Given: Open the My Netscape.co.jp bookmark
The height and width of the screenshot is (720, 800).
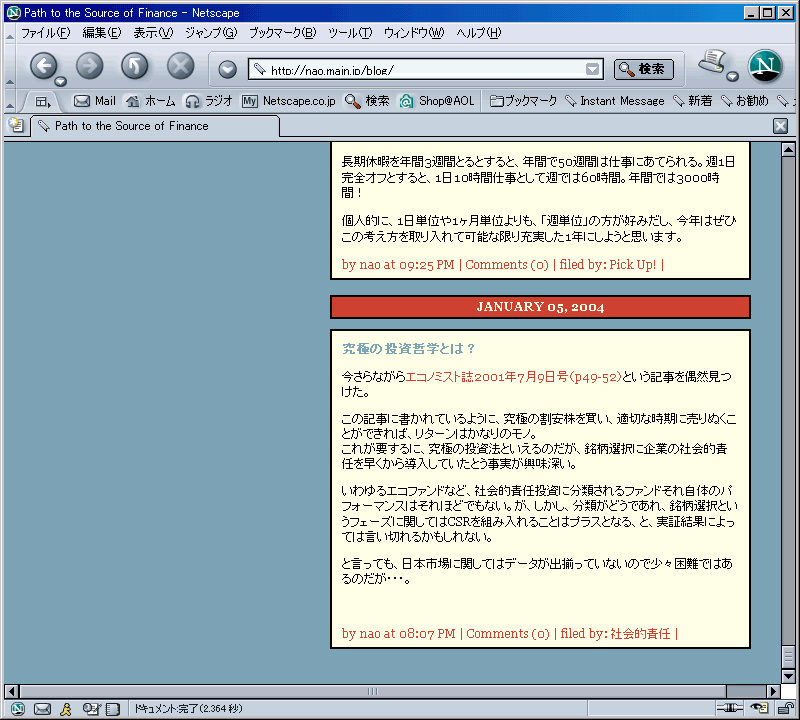Looking at the screenshot, I should pyautogui.click(x=289, y=101).
